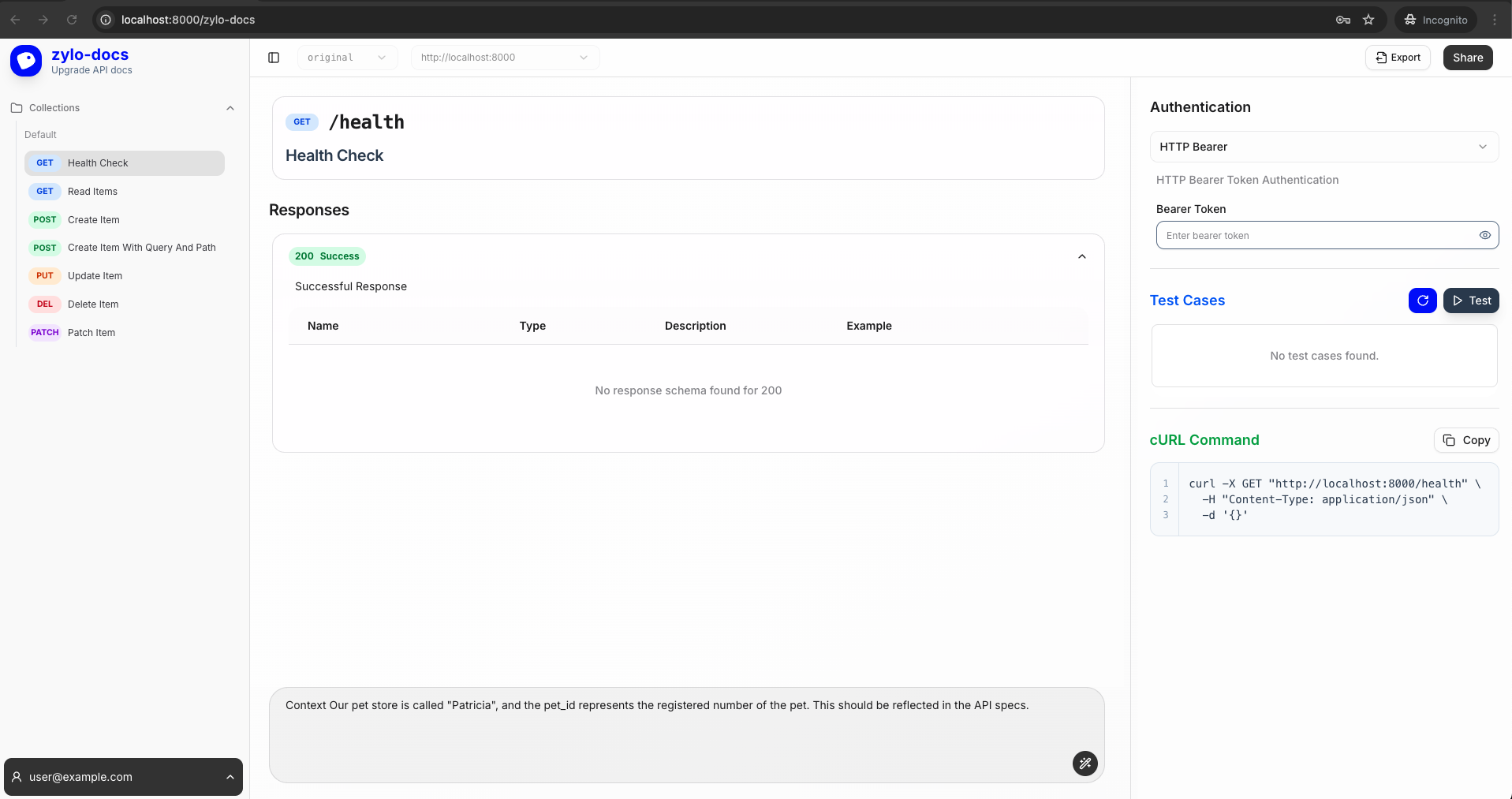The height and width of the screenshot is (799, 1512).
Task: Click into the Context text area
Action: 687,735
